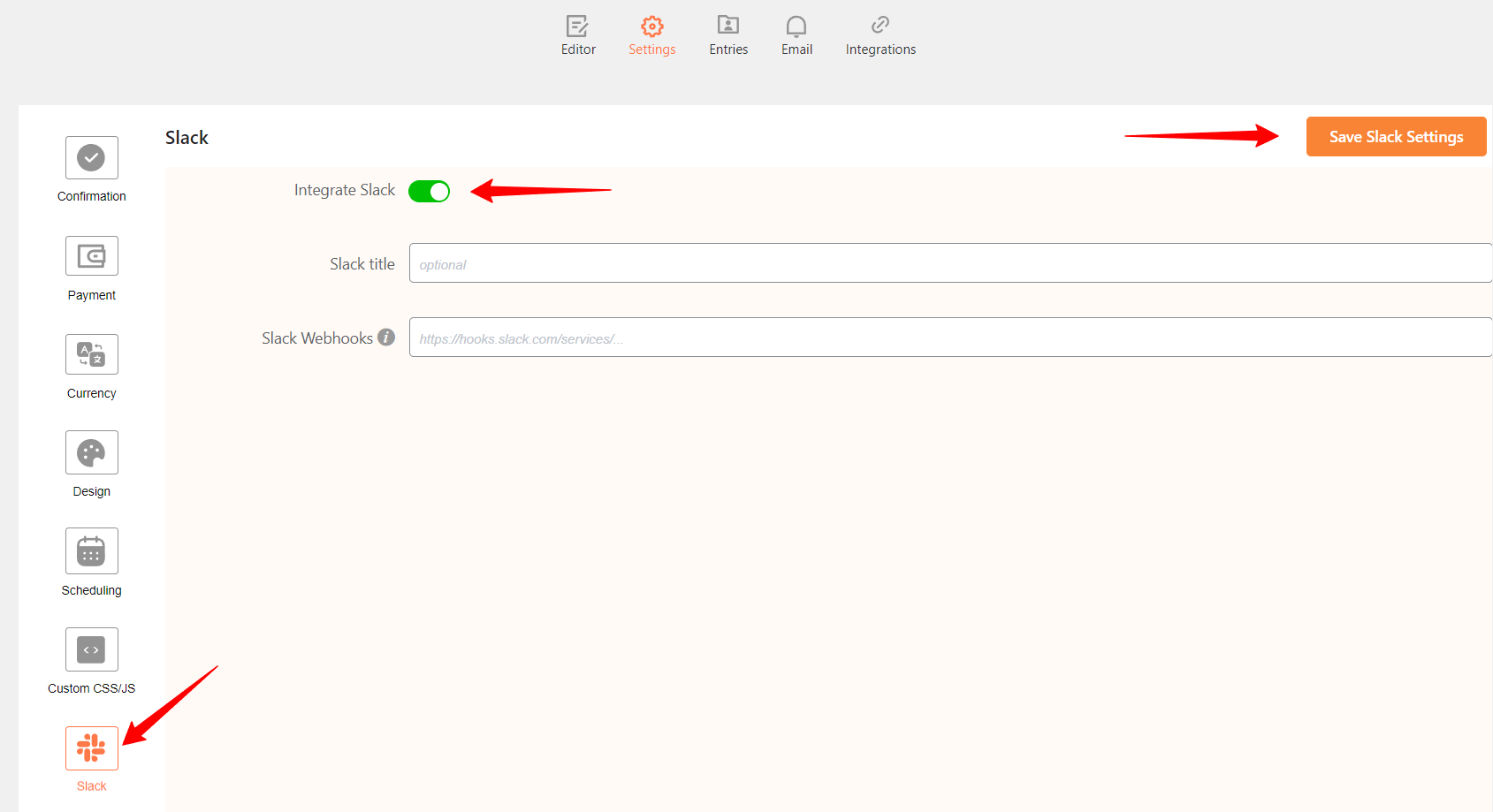Open the Entries icon
The height and width of the screenshot is (812, 1493).
click(x=728, y=25)
